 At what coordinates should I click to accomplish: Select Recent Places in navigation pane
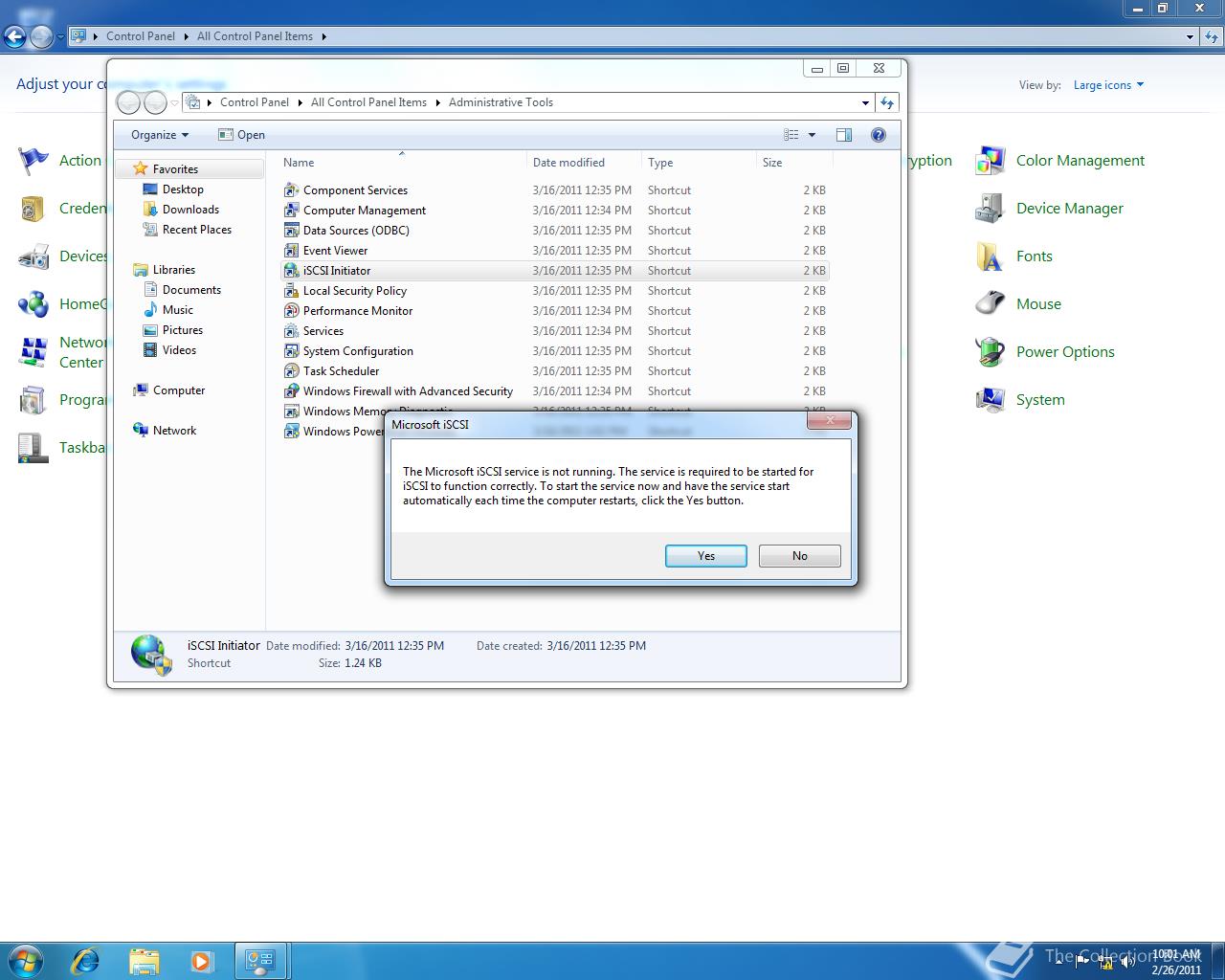pos(197,230)
